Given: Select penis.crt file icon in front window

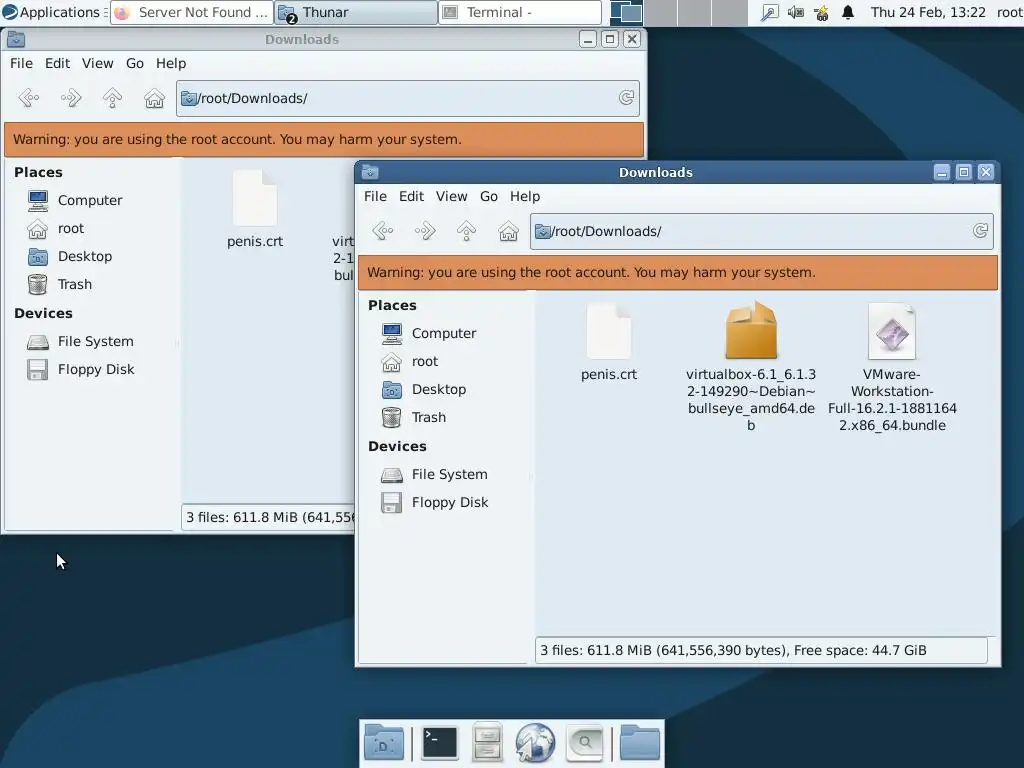Looking at the screenshot, I should 609,331.
